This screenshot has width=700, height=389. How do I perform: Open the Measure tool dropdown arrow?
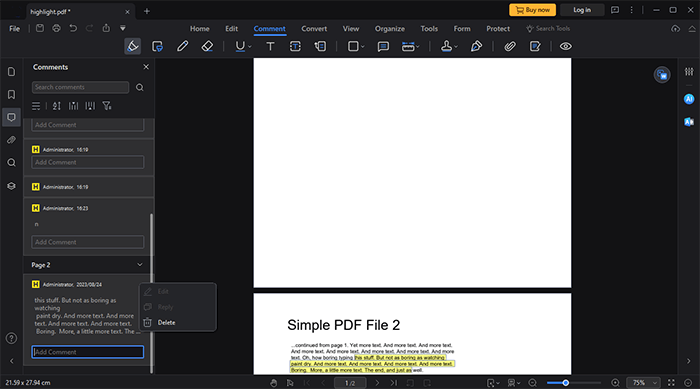coord(418,46)
